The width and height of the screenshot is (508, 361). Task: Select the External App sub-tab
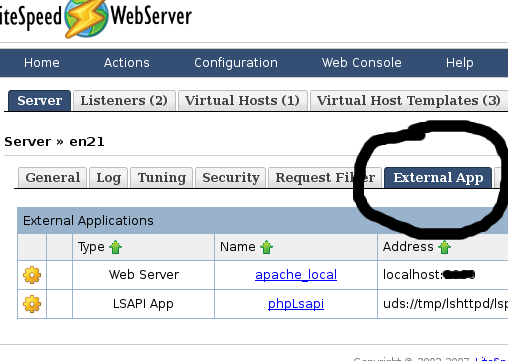pyautogui.click(x=438, y=178)
